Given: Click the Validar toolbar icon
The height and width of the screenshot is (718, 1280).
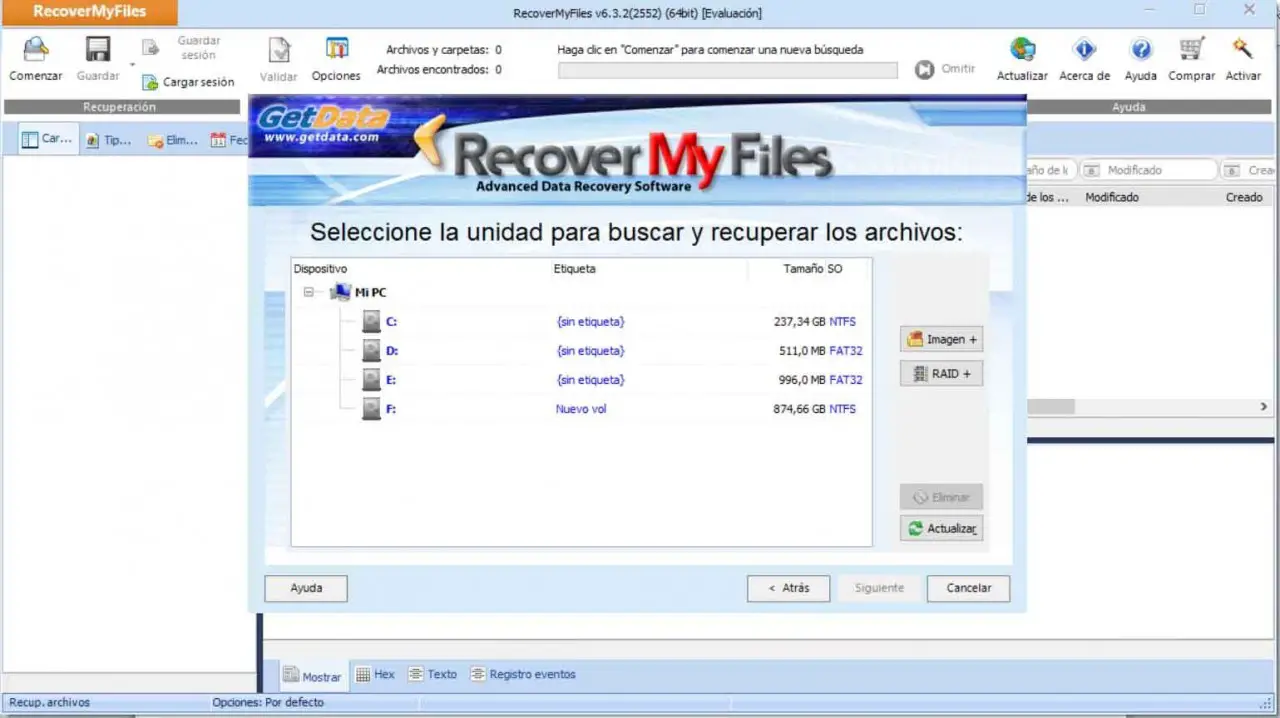Looking at the screenshot, I should 279,50.
